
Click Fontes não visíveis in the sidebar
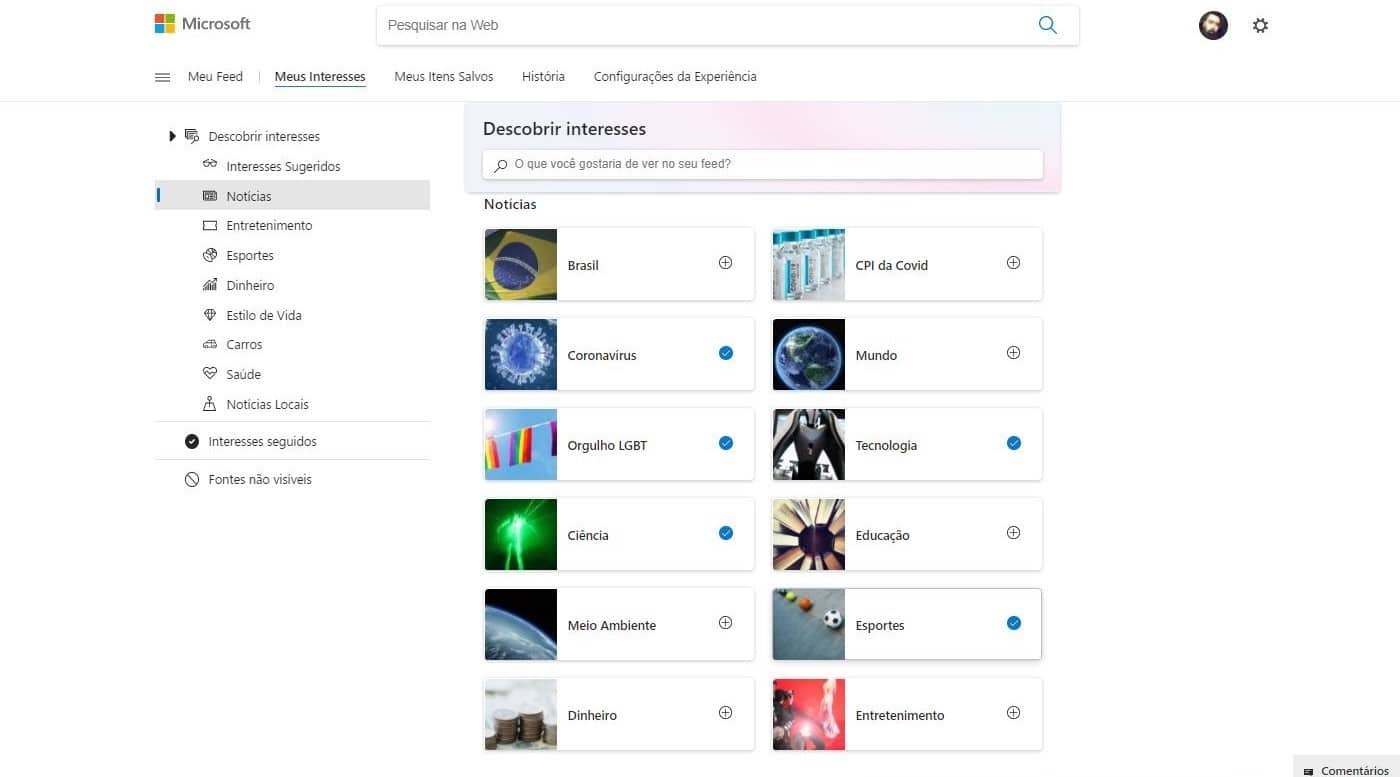[x=260, y=479]
